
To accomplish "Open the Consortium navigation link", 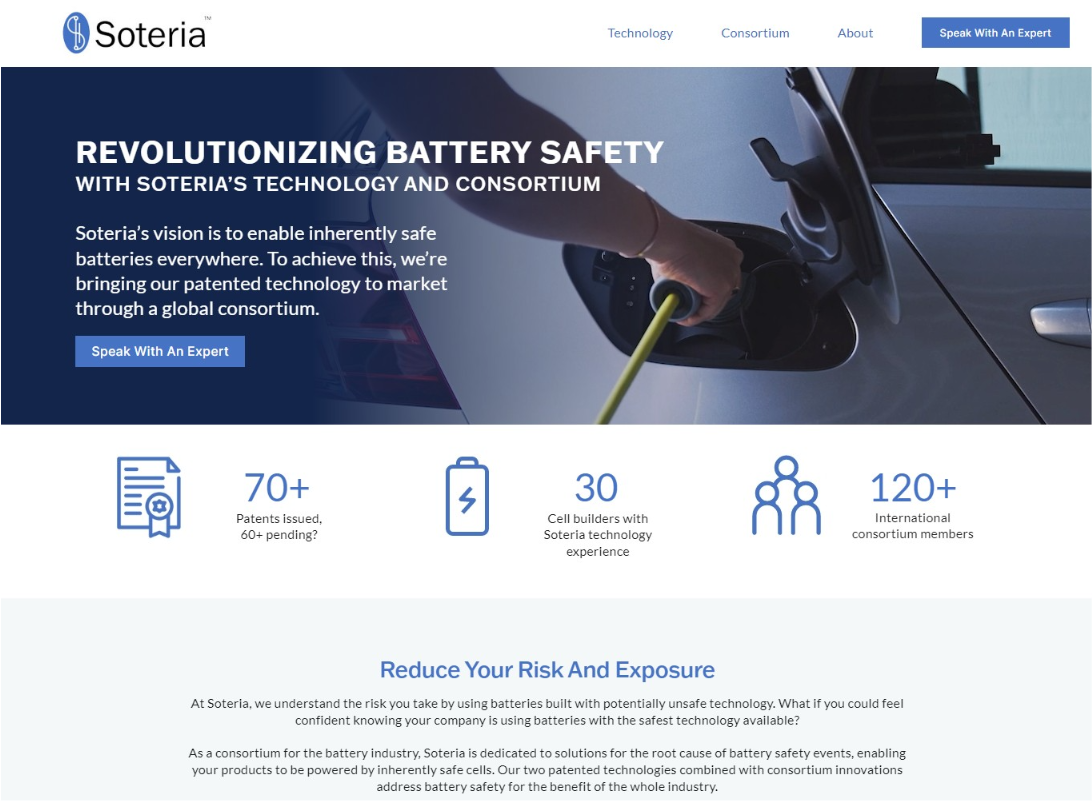I will pyautogui.click(x=755, y=33).
